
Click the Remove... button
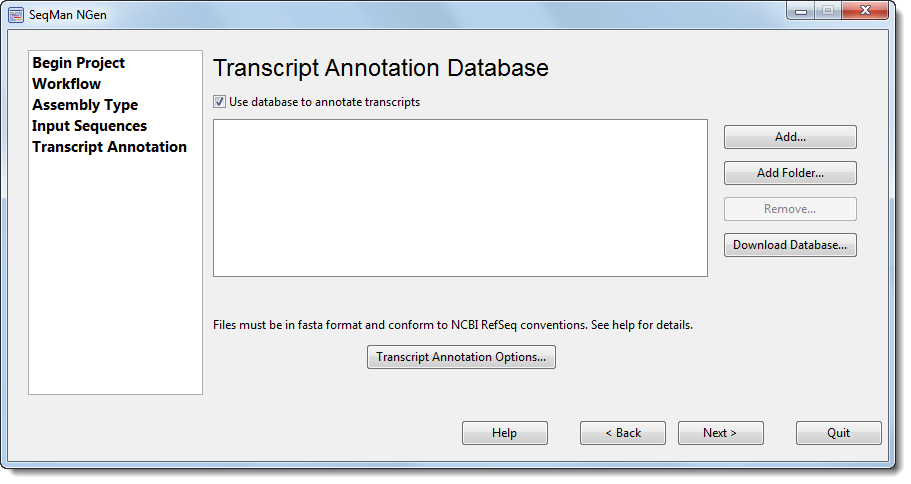coord(790,209)
